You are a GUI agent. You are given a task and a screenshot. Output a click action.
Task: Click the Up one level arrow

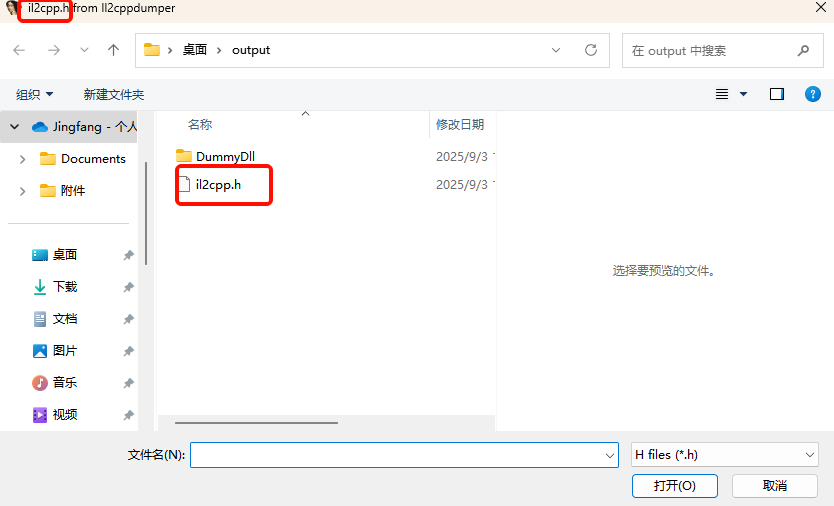point(113,50)
